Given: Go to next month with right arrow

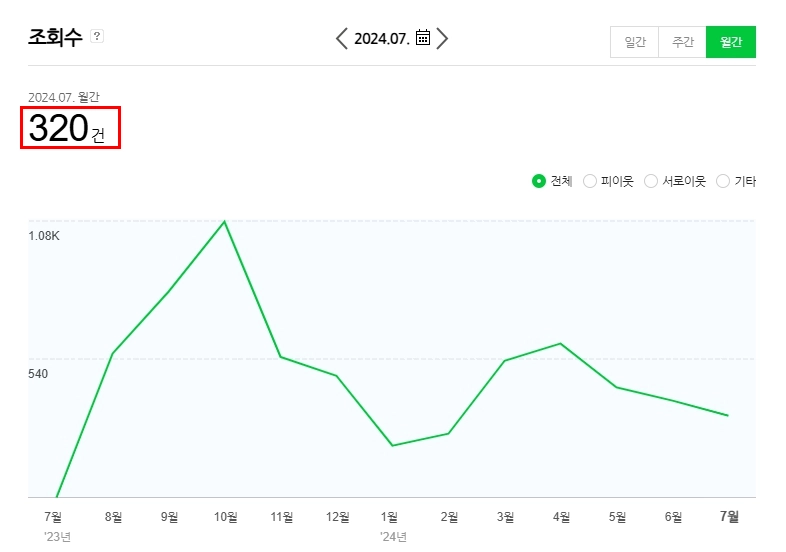Looking at the screenshot, I should (442, 39).
